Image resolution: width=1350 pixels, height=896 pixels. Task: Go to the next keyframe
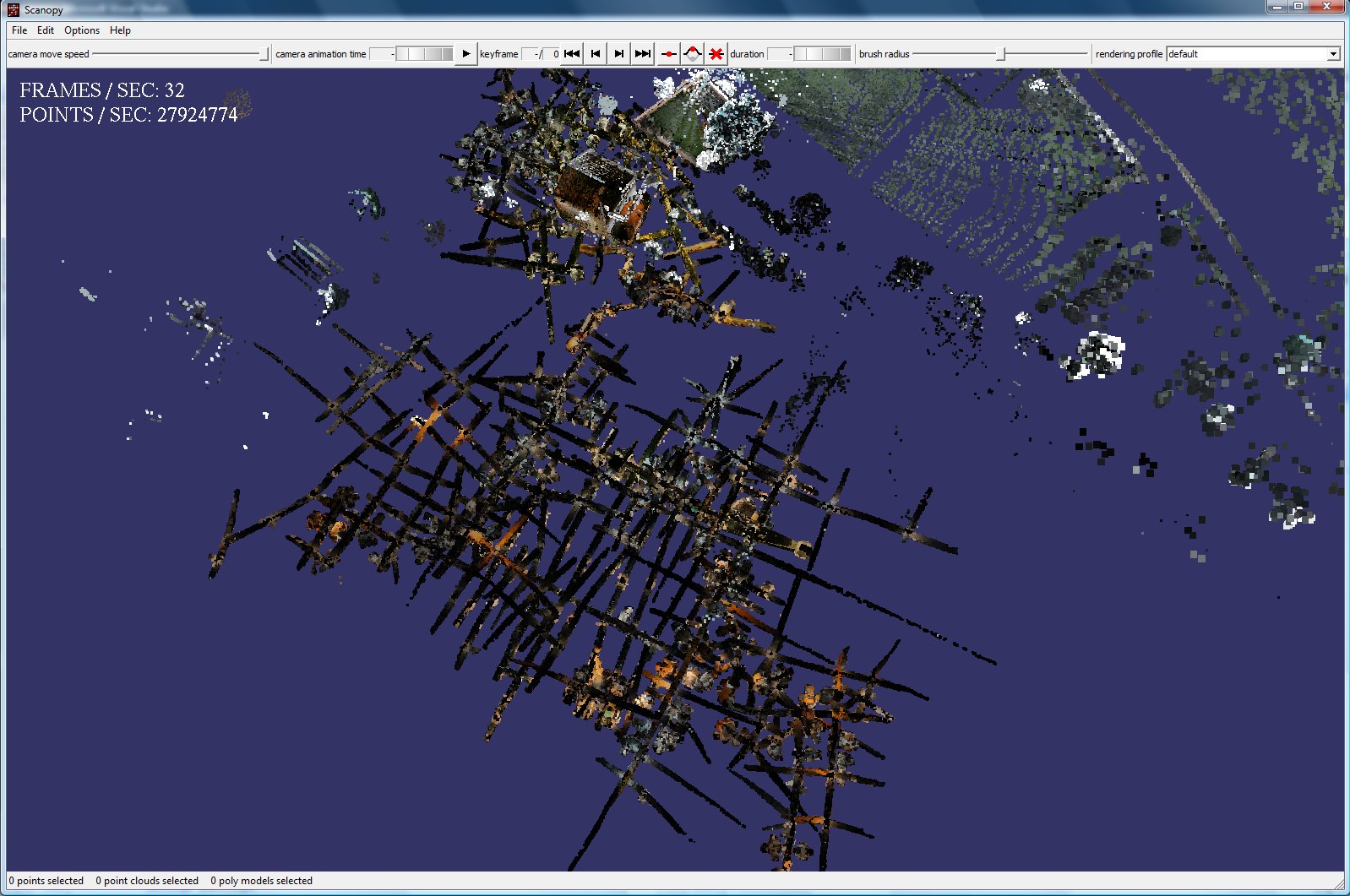tap(619, 54)
